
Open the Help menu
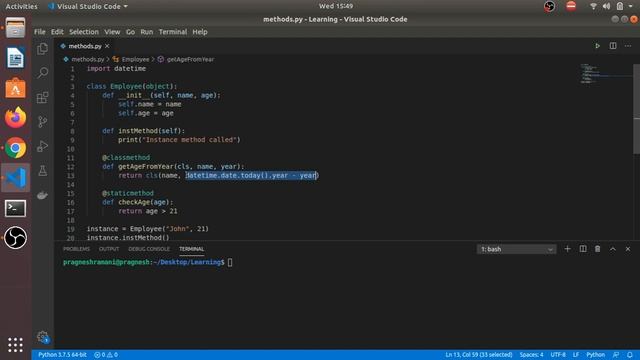point(200,32)
